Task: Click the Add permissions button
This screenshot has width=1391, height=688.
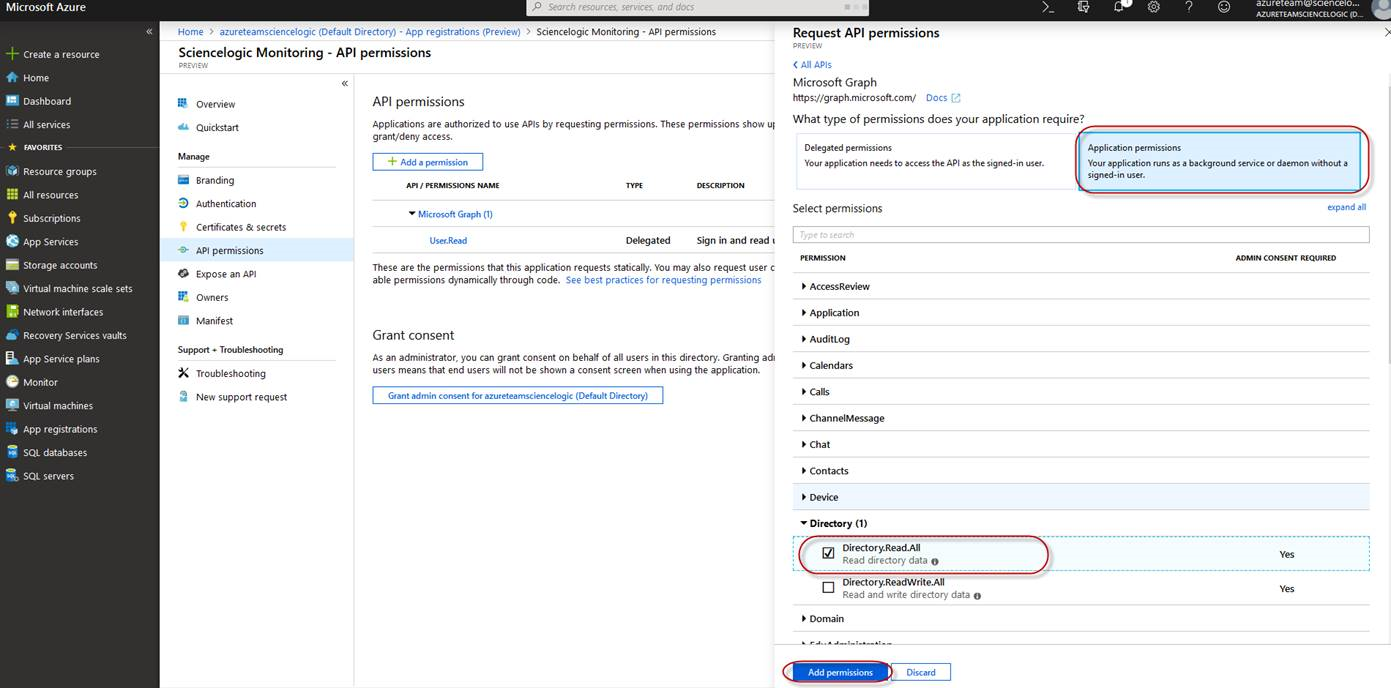Action: 840,672
